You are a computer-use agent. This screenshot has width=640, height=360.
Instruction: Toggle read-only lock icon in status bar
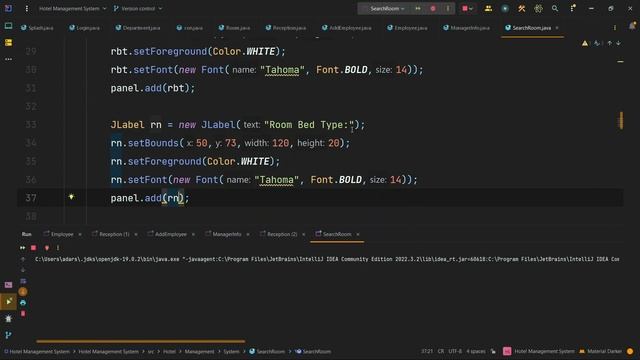[x=493, y=351]
